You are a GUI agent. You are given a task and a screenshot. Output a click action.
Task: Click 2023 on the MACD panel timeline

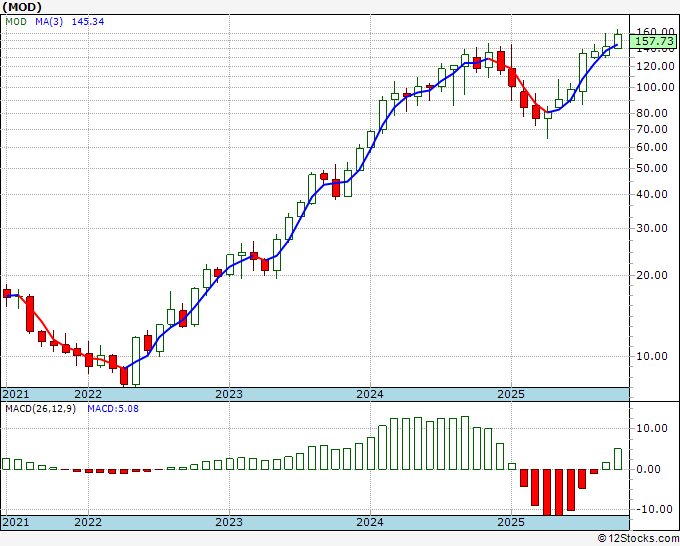[229, 522]
